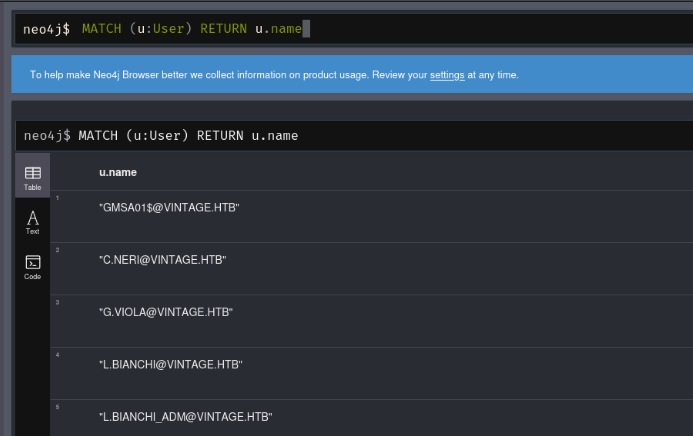
Task: Select the L.BIANCHI@VINTAGE.HTB result cell
Action: tap(171, 364)
